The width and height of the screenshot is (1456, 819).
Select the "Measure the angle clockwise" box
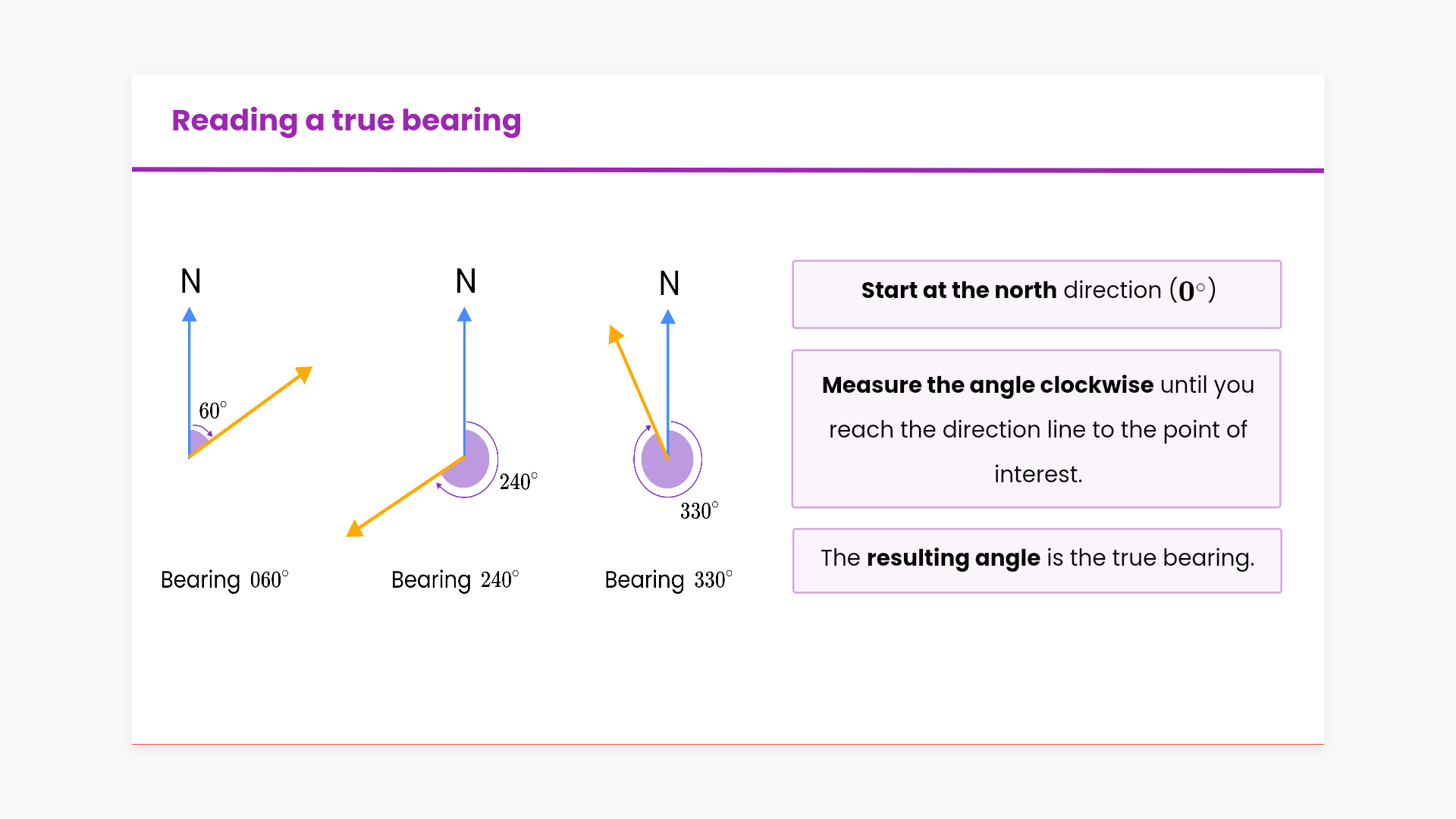point(1037,428)
